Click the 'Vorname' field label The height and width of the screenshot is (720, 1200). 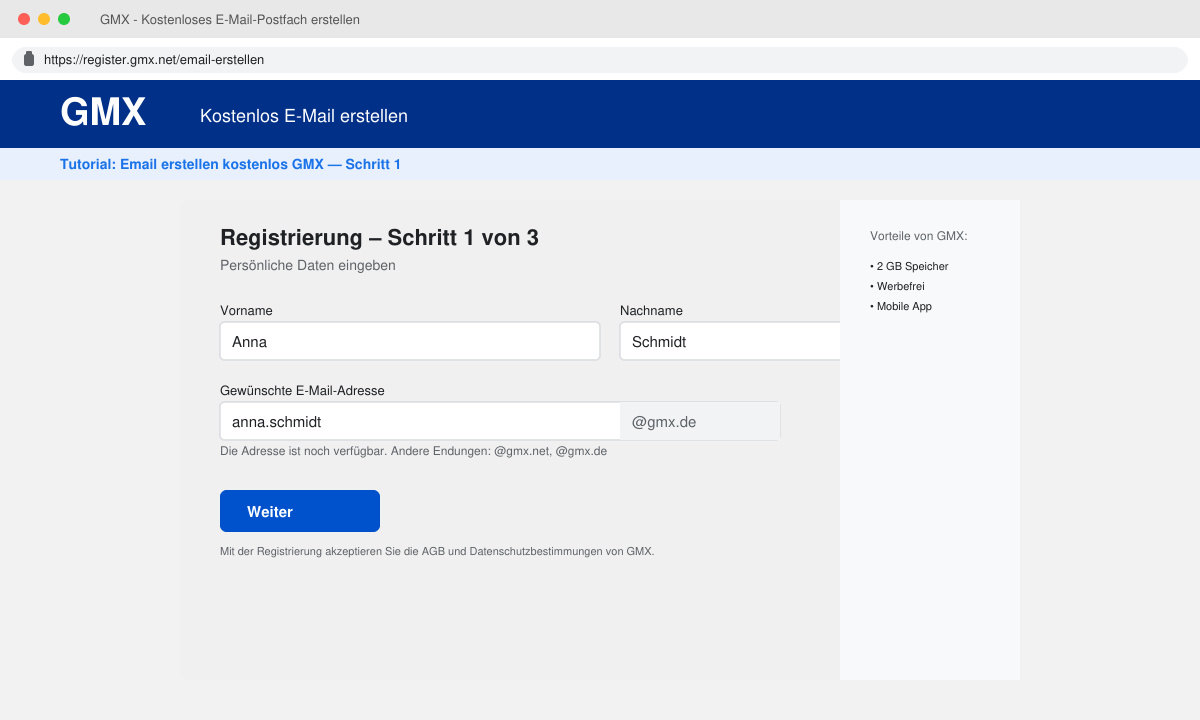click(246, 310)
